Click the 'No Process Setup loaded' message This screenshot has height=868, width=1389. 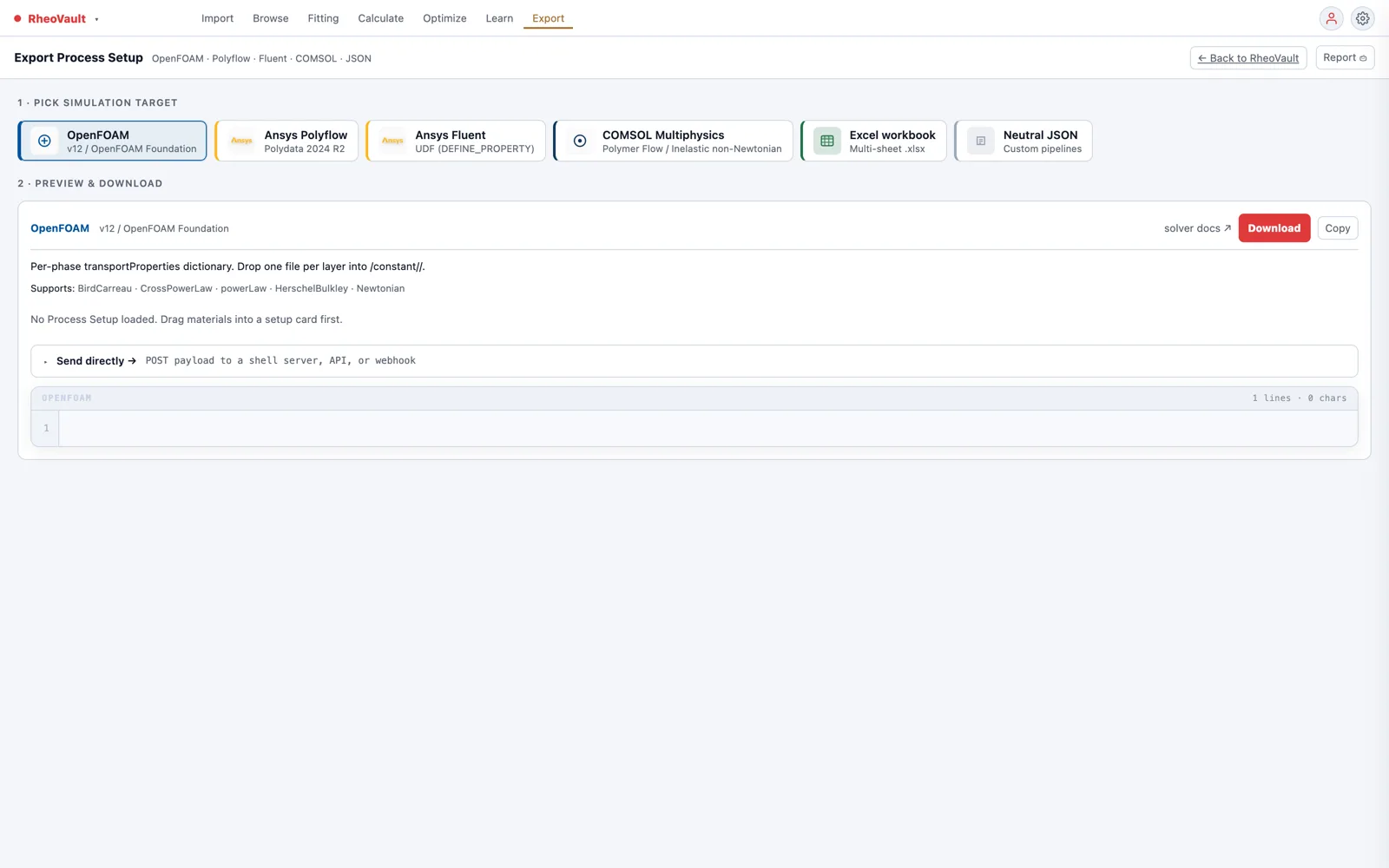pyautogui.click(x=187, y=319)
